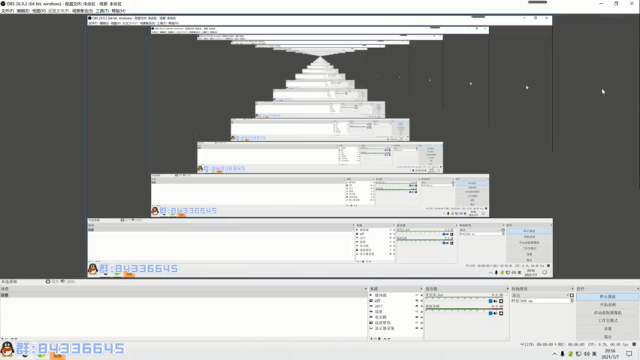Image resolution: width=640 pixels, height=360 pixels.
Task: Click the tray microphone icon
Action: coord(562,354)
